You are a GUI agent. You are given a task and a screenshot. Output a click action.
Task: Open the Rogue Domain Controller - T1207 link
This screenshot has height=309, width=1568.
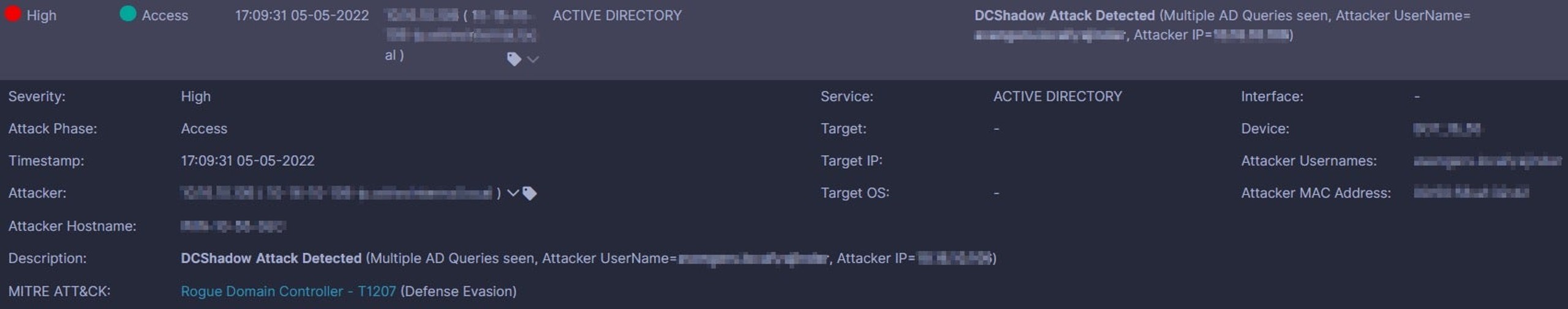click(288, 291)
